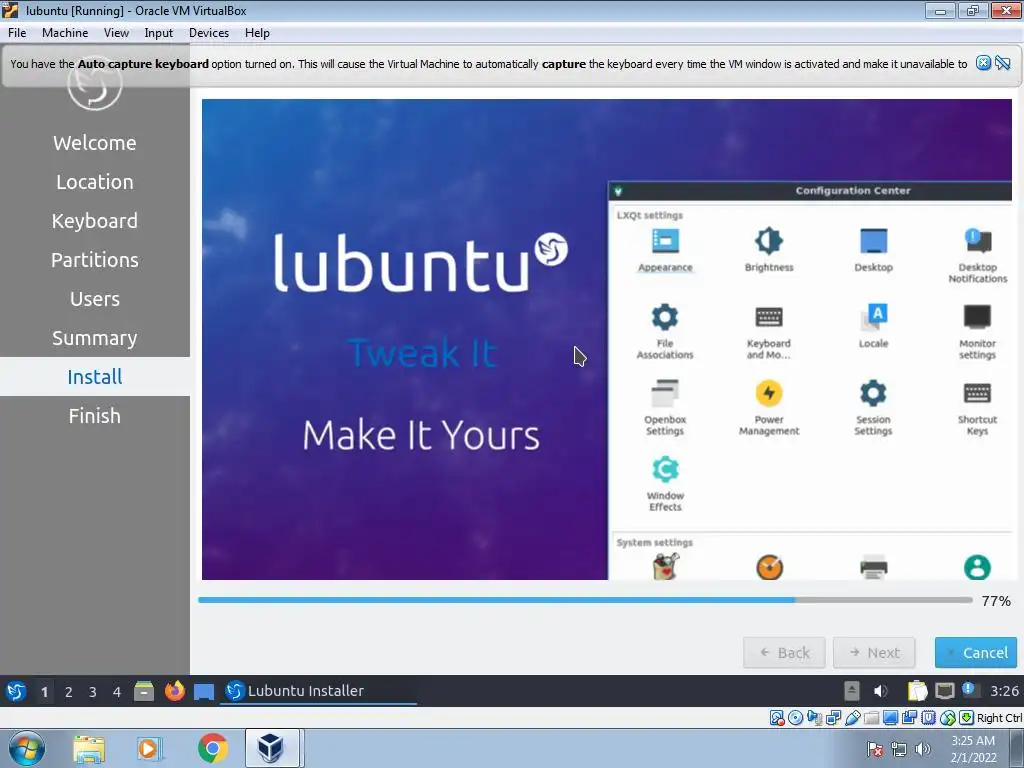Switch to virtual desktop 2

click(x=68, y=692)
